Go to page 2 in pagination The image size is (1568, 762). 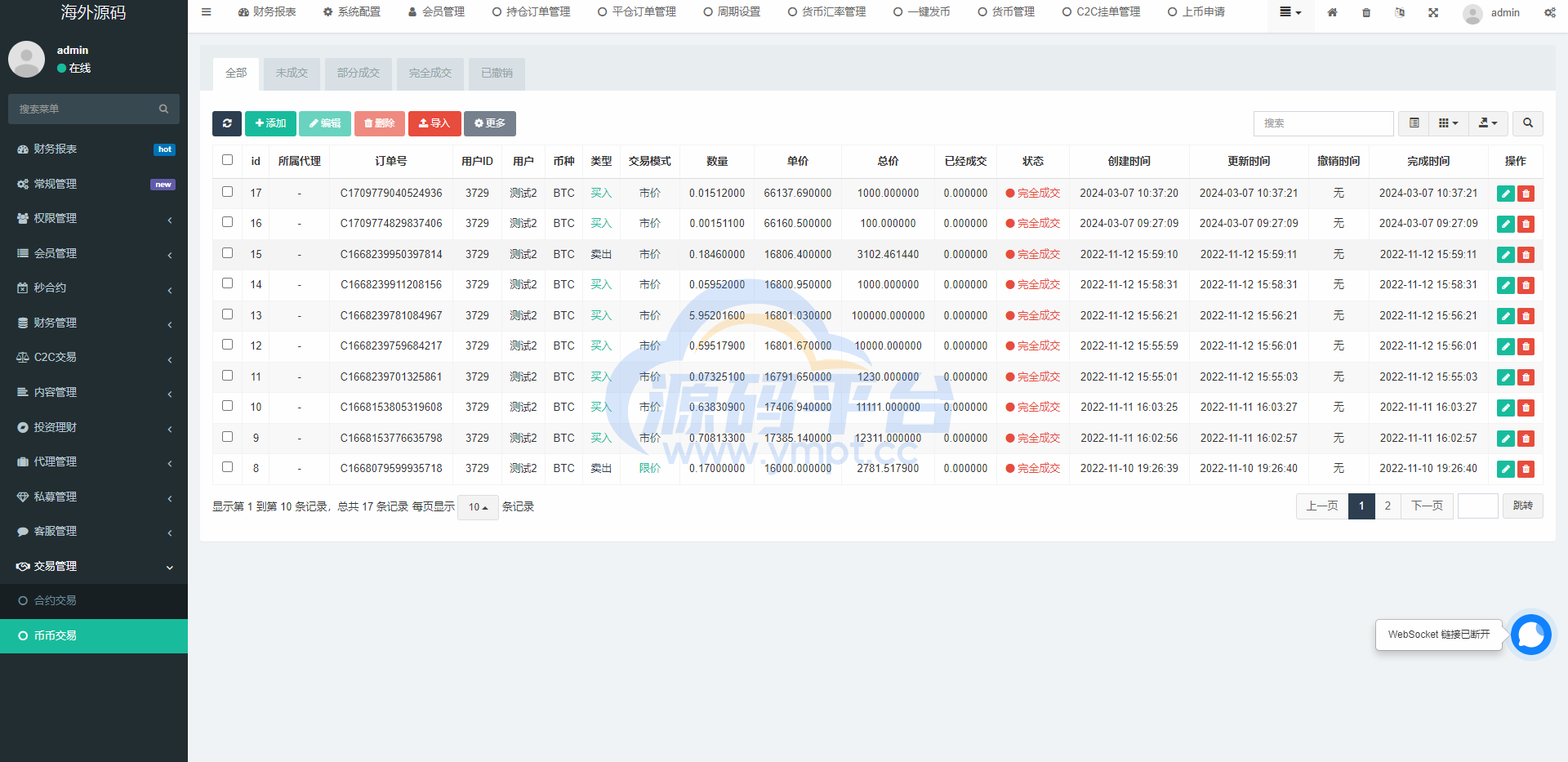[x=1388, y=506]
